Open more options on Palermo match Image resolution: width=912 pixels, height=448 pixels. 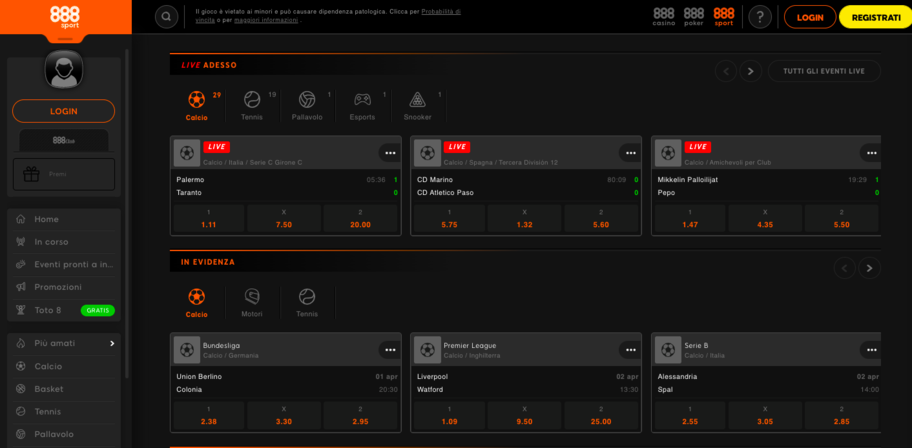[x=390, y=153]
